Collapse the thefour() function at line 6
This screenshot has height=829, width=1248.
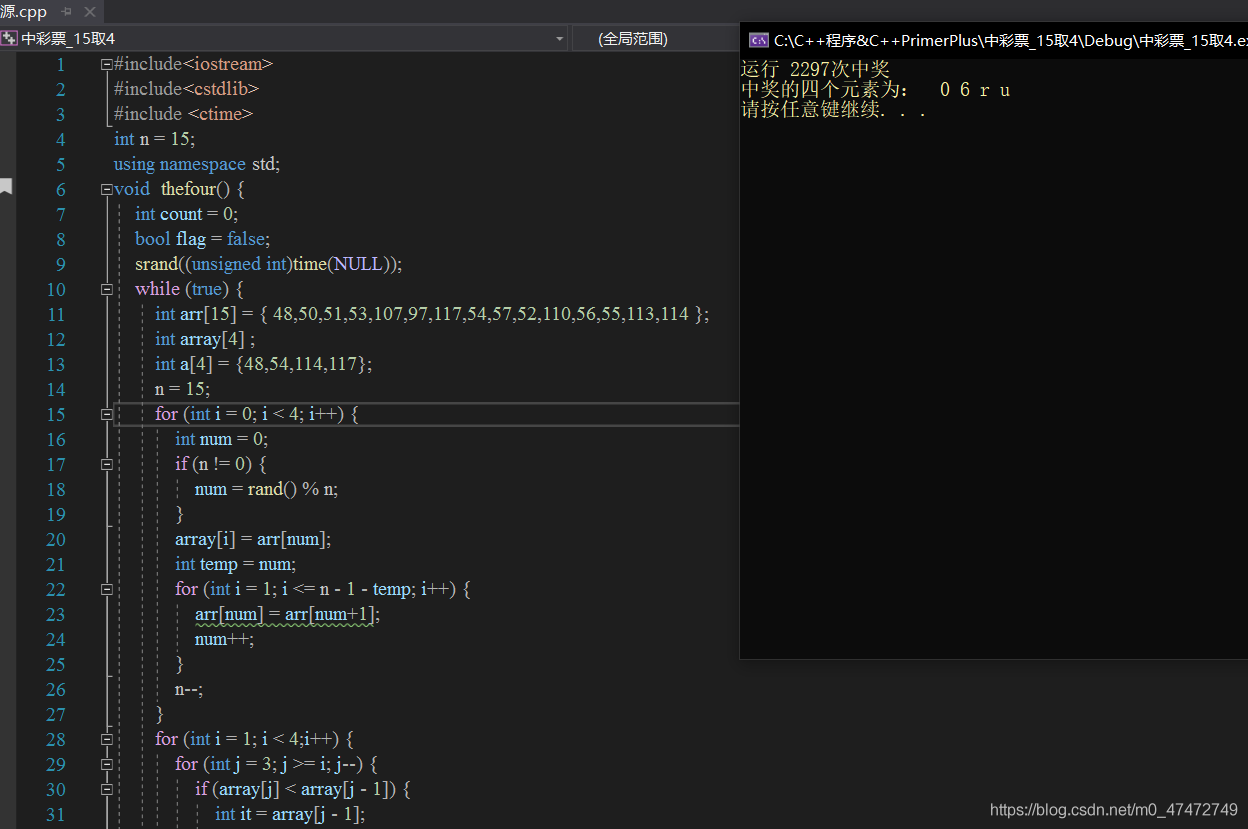107,189
